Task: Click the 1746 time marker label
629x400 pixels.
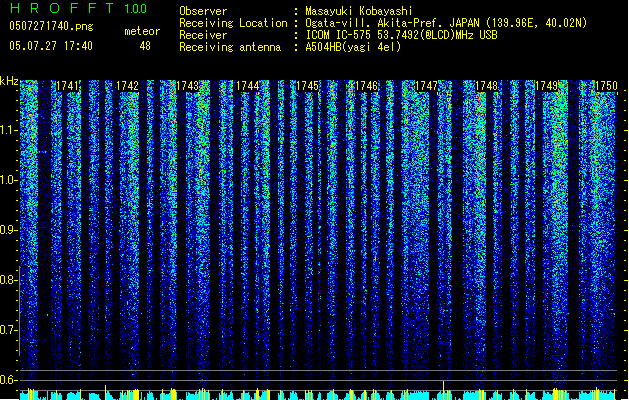Action: [x=367, y=86]
